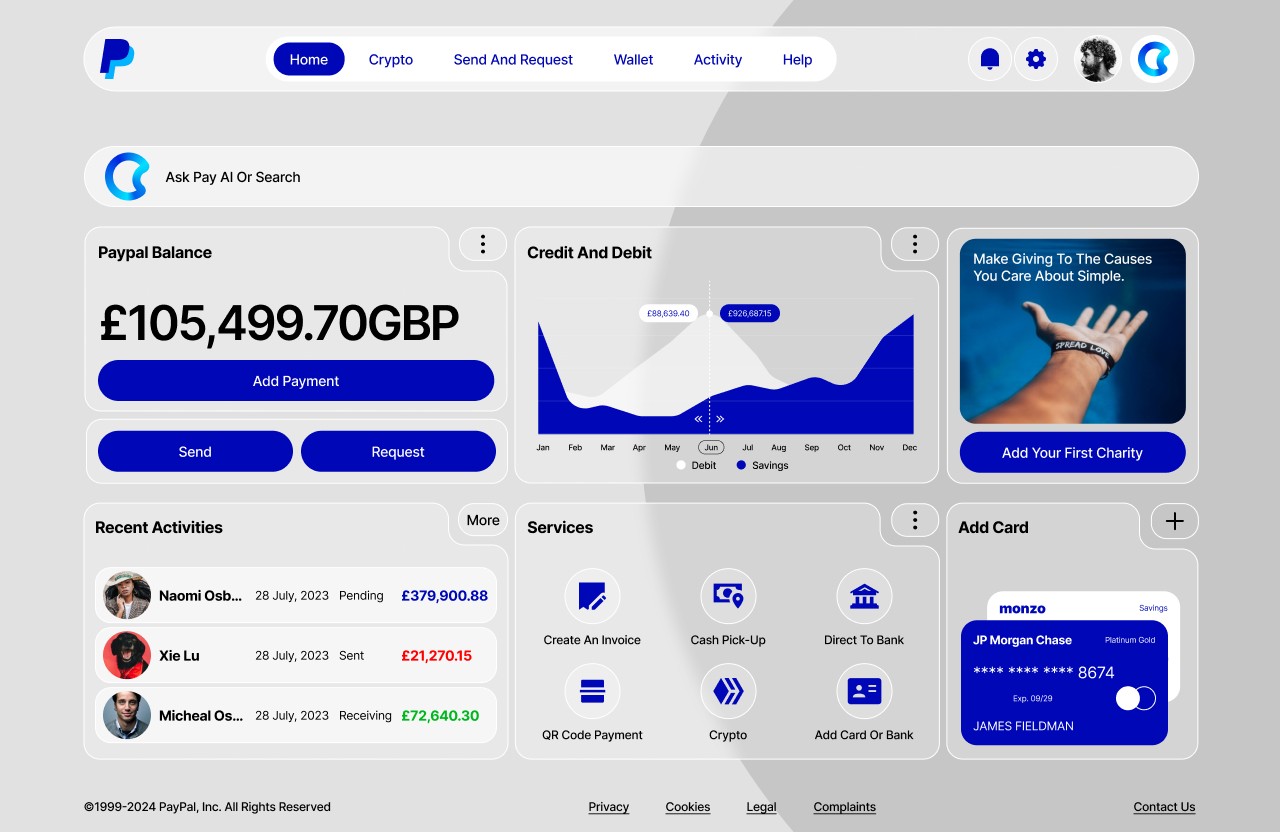Image resolution: width=1280 pixels, height=832 pixels.
Task: Click the Crypto service icon
Action: tap(728, 691)
